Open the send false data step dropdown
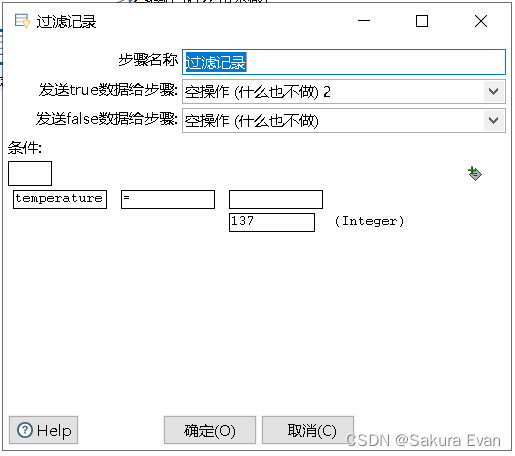Viewport: 515px width, 456px height. [493, 120]
